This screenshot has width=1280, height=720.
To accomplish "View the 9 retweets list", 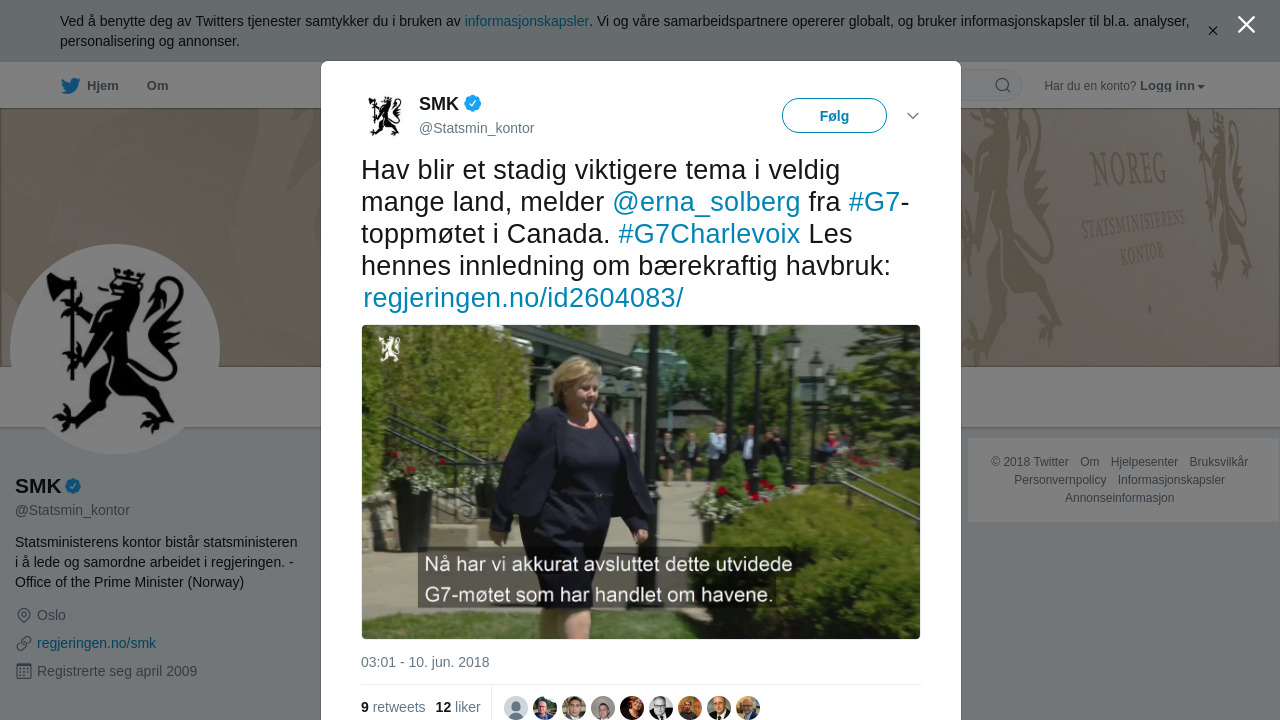I will coord(393,707).
